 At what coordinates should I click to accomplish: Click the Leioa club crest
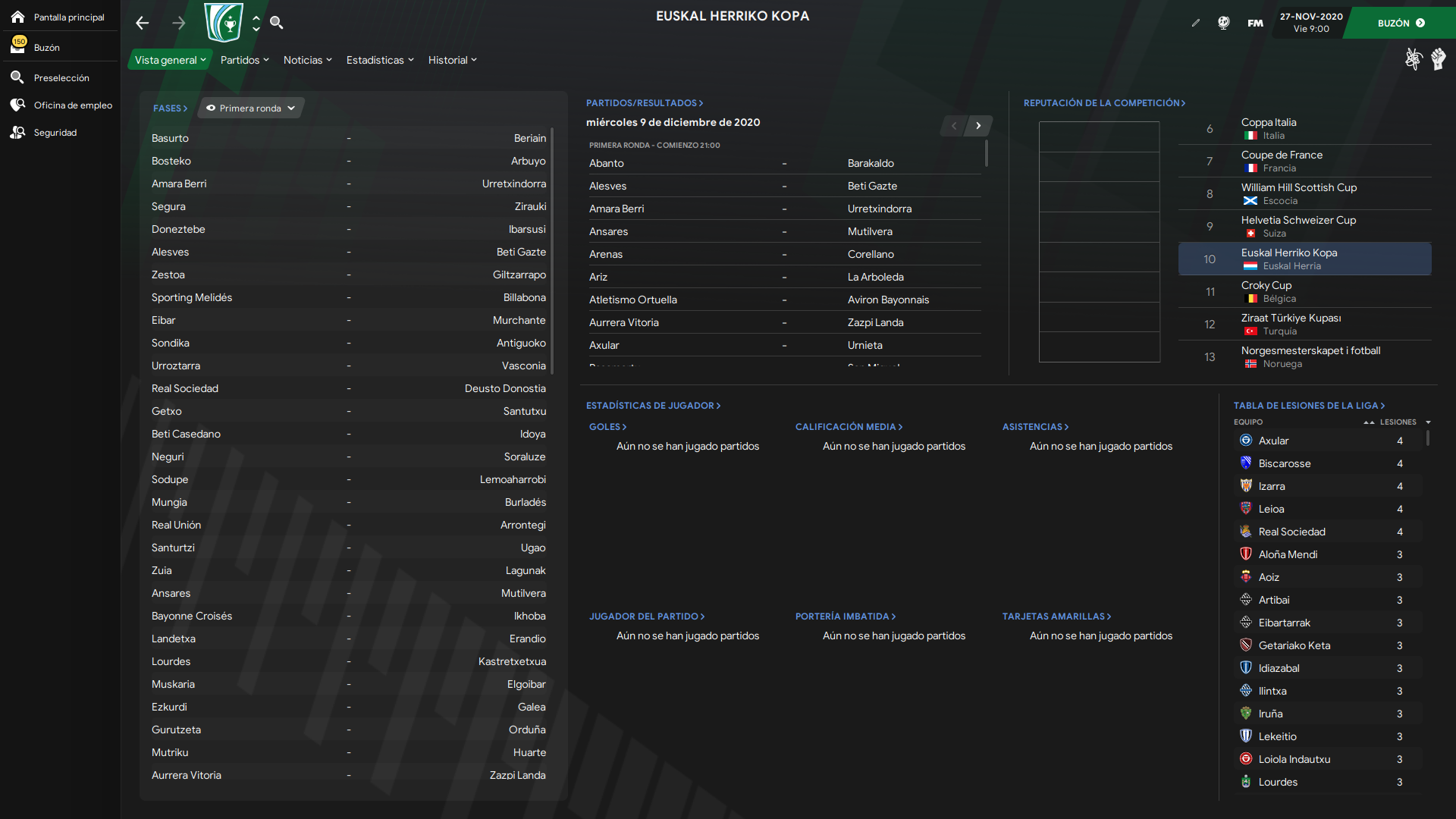1246,508
